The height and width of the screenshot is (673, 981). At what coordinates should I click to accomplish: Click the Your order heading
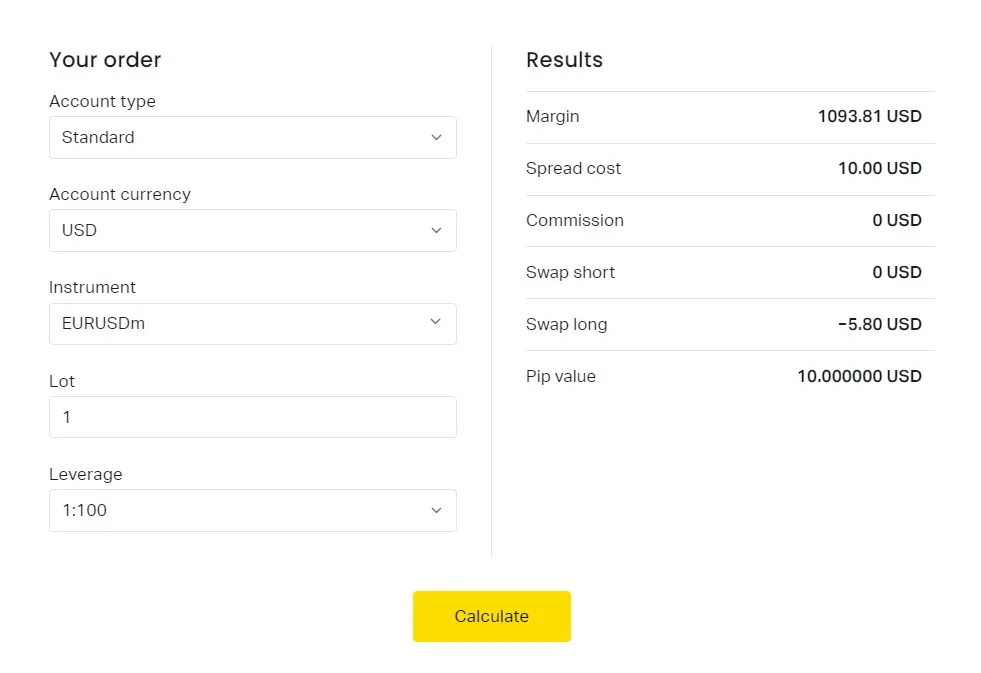point(105,60)
